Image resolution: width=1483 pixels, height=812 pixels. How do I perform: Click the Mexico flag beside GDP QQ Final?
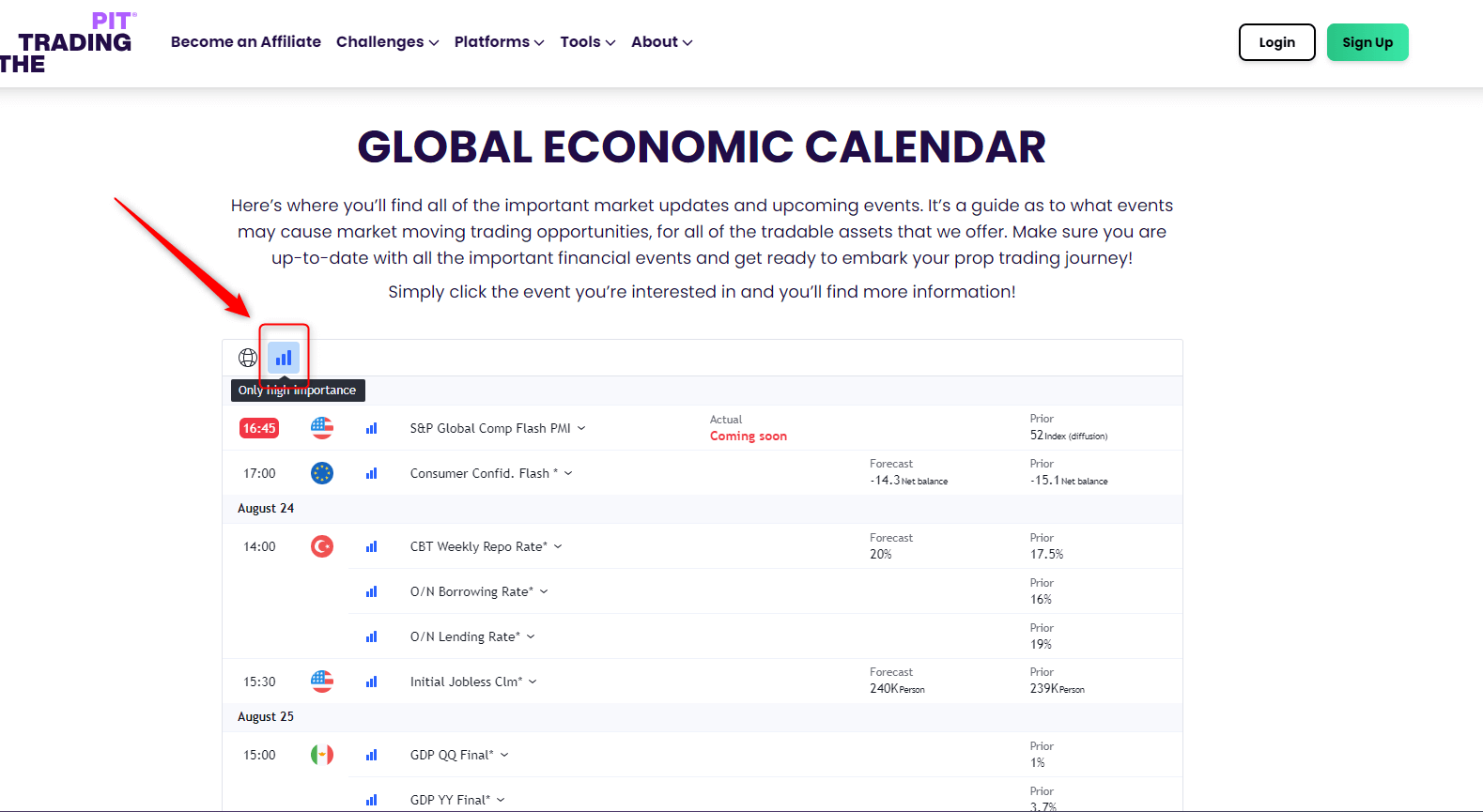click(322, 755)
